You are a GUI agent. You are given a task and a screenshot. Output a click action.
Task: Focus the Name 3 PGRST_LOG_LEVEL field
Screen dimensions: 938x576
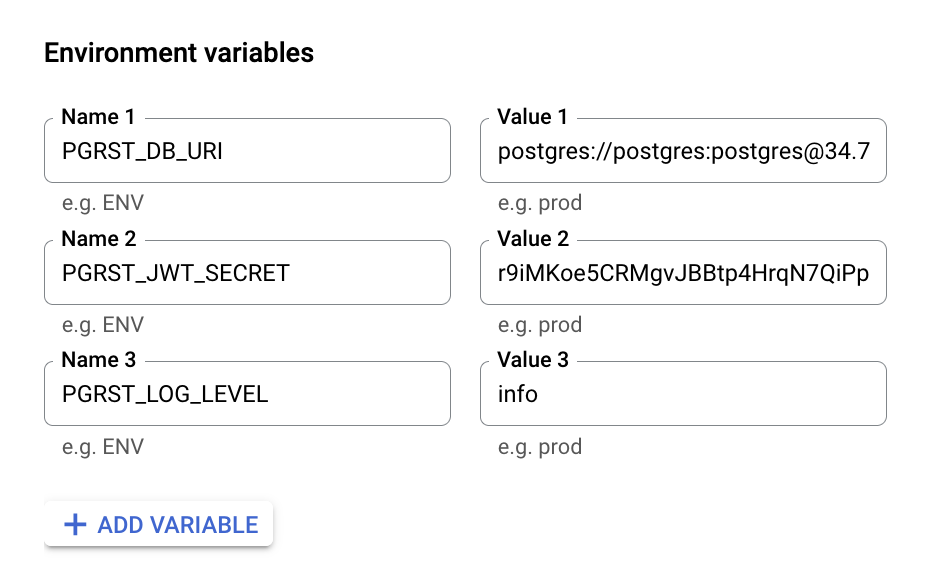(247, 394)
